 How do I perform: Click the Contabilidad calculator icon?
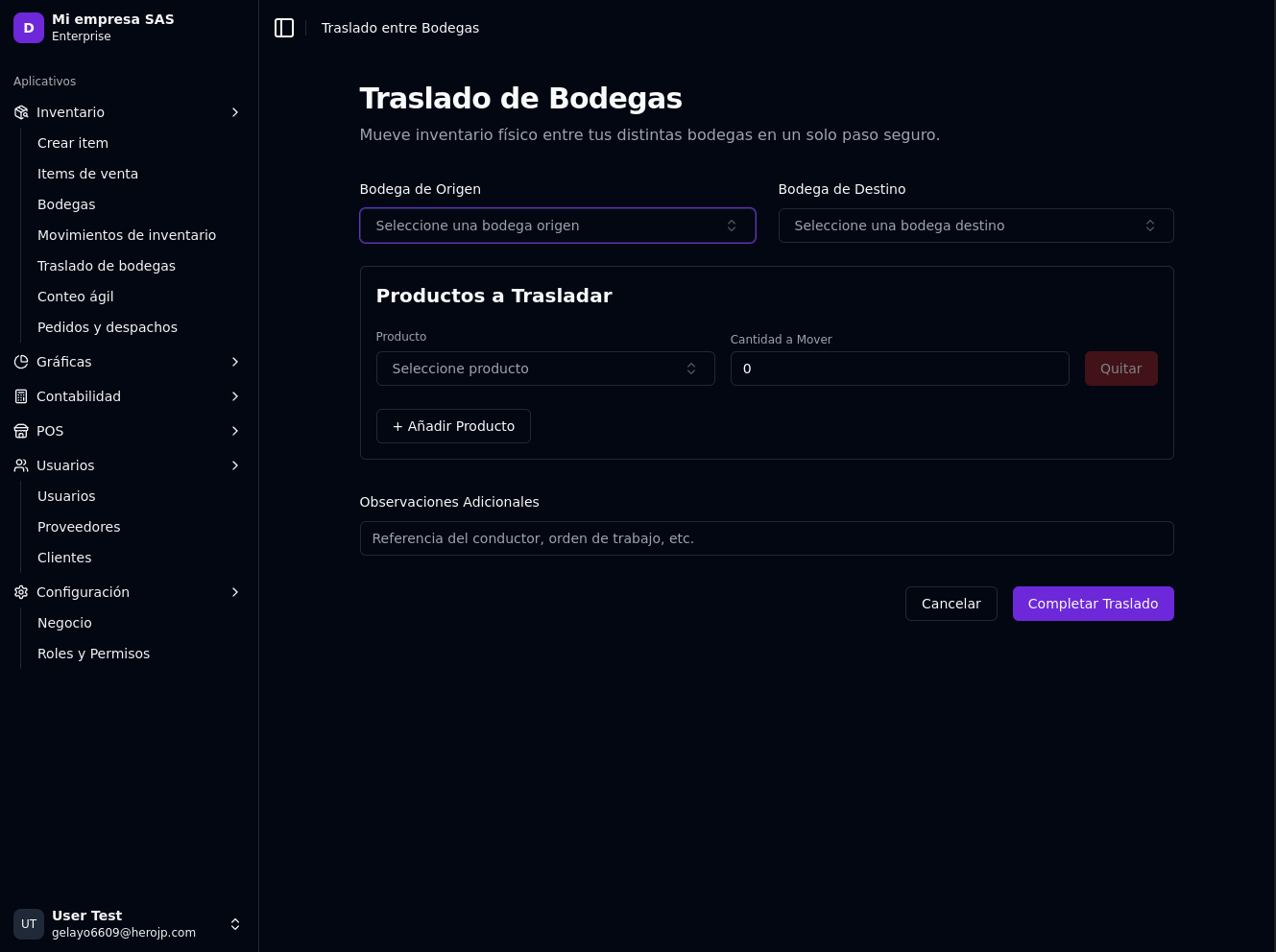point(21,396)
